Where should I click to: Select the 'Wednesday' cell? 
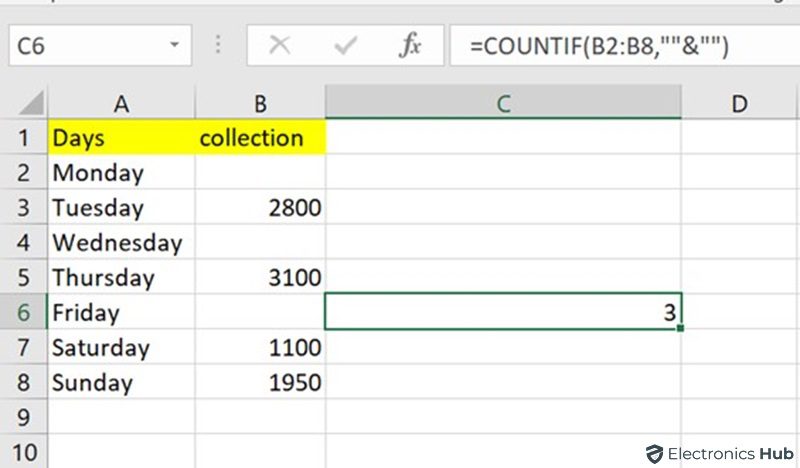point(121,242)
